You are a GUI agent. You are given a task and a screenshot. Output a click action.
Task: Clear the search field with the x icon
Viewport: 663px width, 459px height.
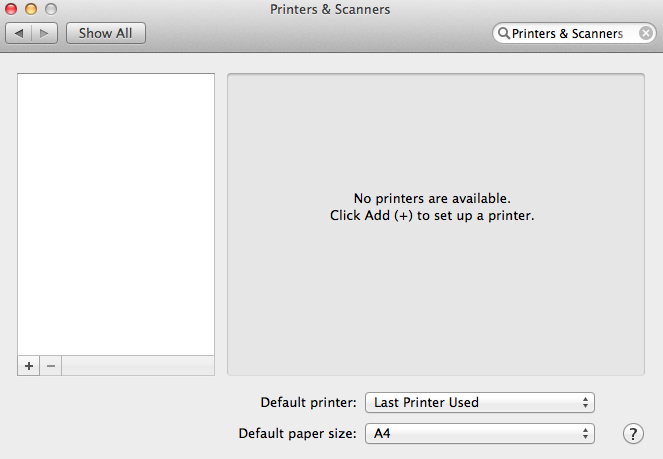click(x=646, y=33)
